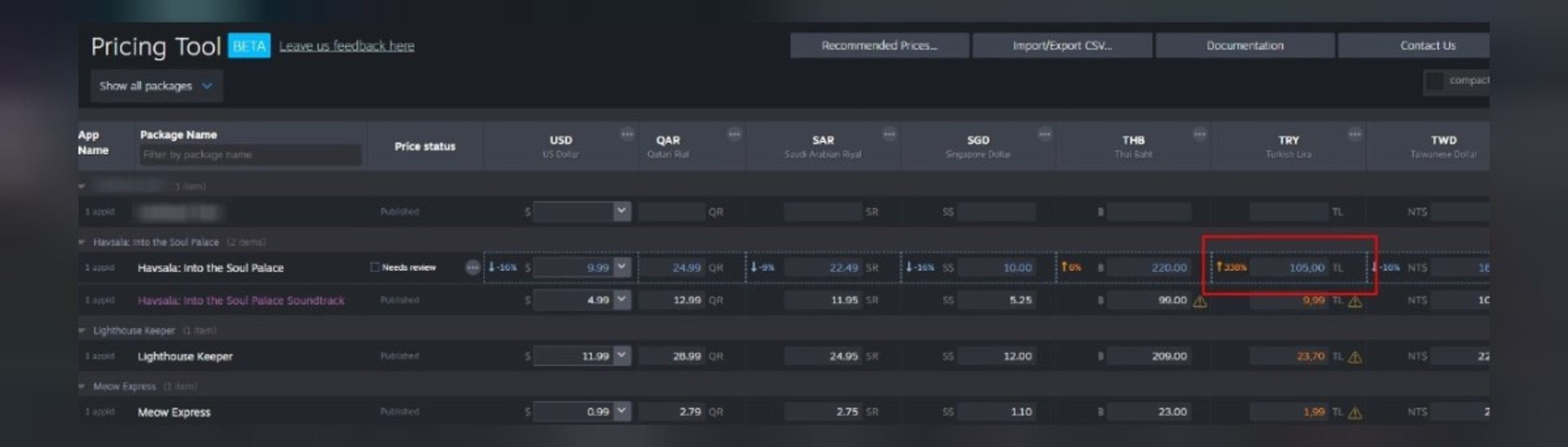Image resolution: width=1568 pixels, height=447 pixels.
Task: Edit the TRY 105,00 price for Havsala
Action: click(x=1289, y=268)
